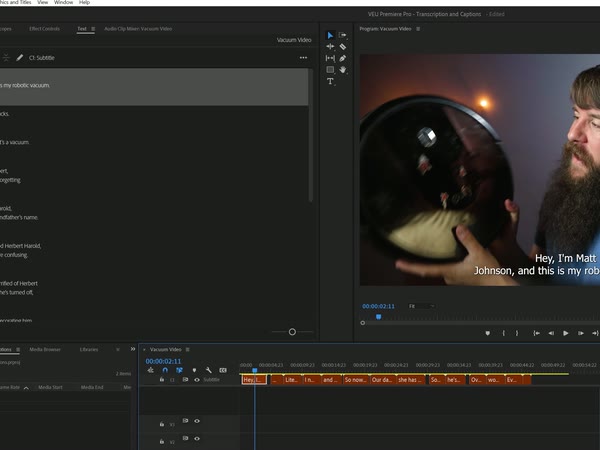
Task: Click the pencil edit icon beside C1 Subtitle
Action: (x=20, y=58)
